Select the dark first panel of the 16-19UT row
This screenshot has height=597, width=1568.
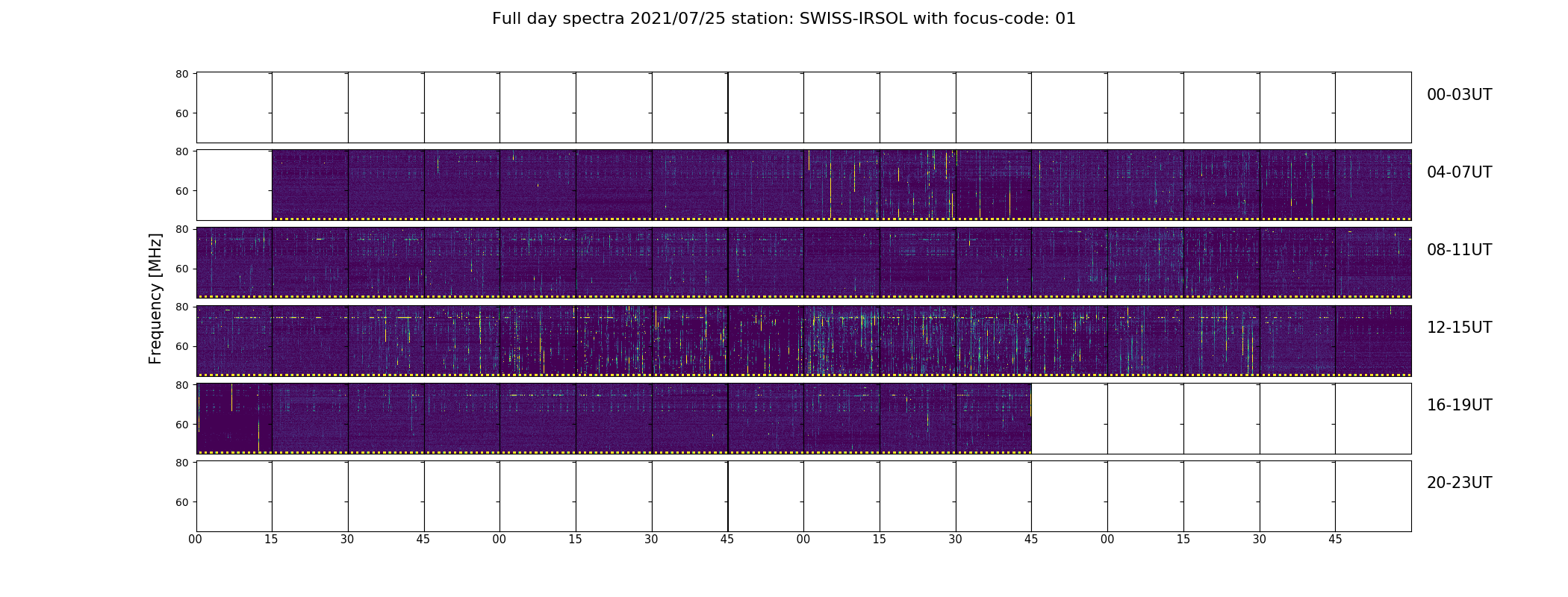[234, 418]
